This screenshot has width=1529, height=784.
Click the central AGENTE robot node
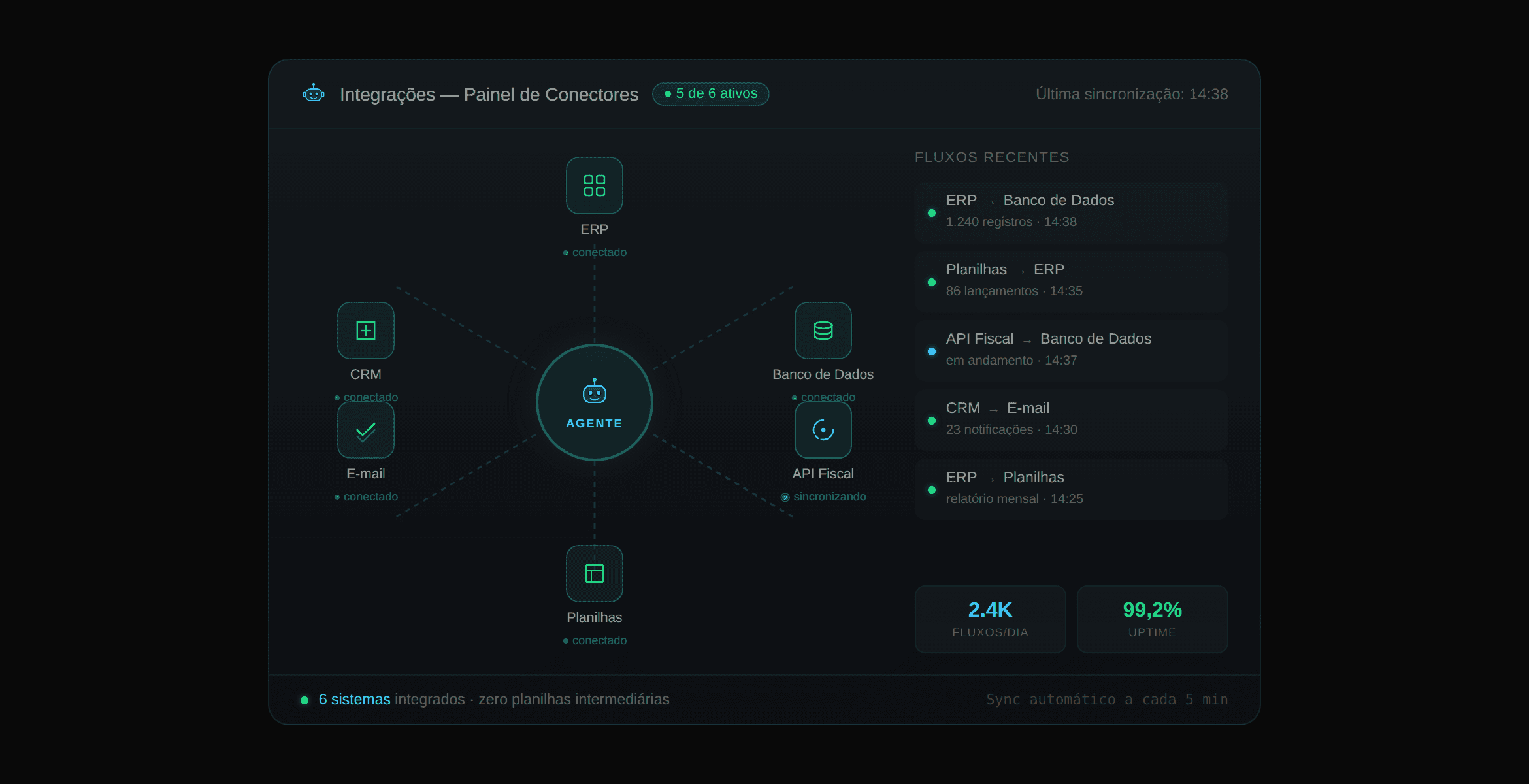[x=594, y=402]
